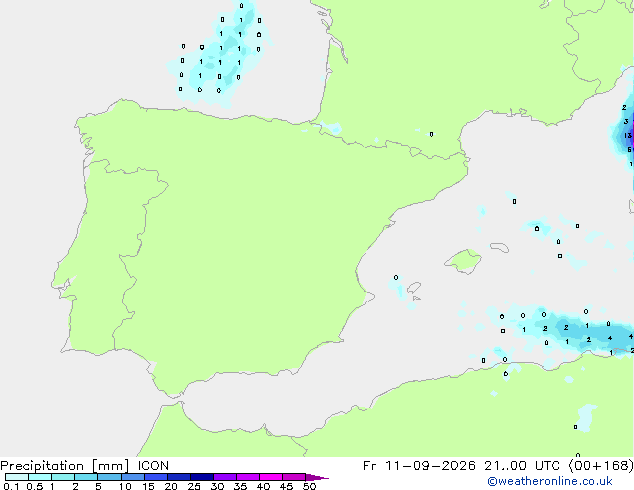Click the 4 mm value off Algerian coast
Image resolution: width=634 pixels, height=490 pixels.
(610, 338)
